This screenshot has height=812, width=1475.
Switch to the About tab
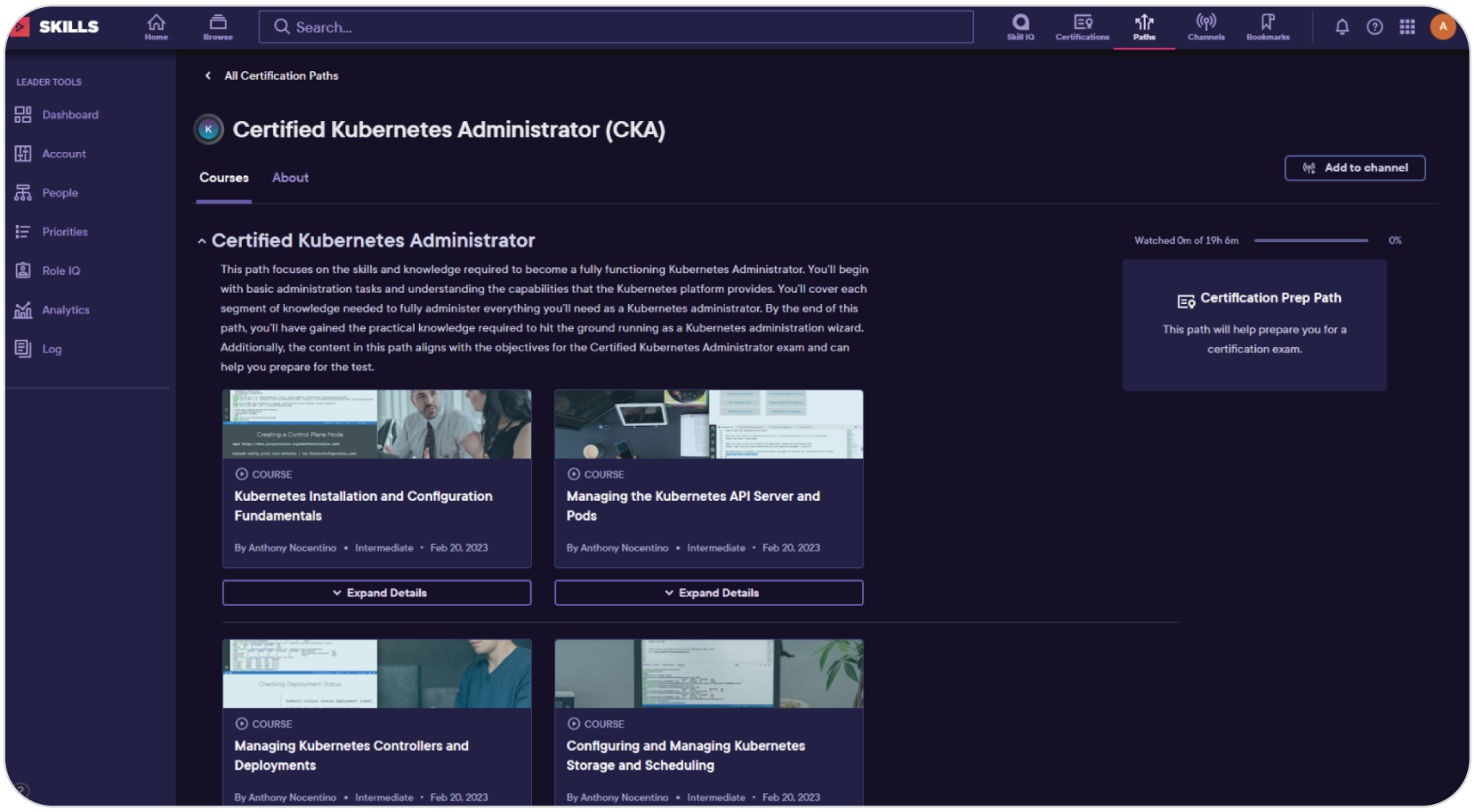(290, 178)
